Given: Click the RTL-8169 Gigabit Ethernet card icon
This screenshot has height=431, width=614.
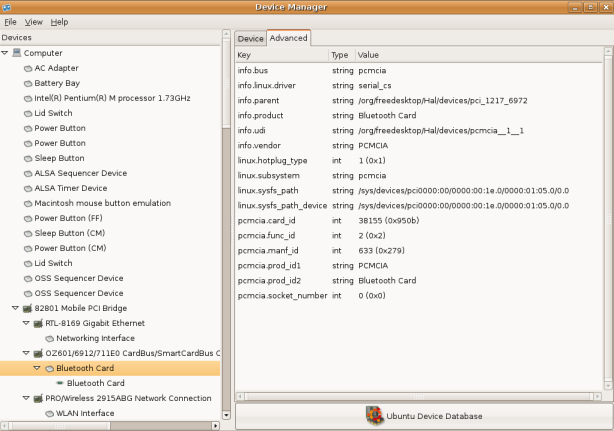Looking at the screenshot, I should [39, 323].
